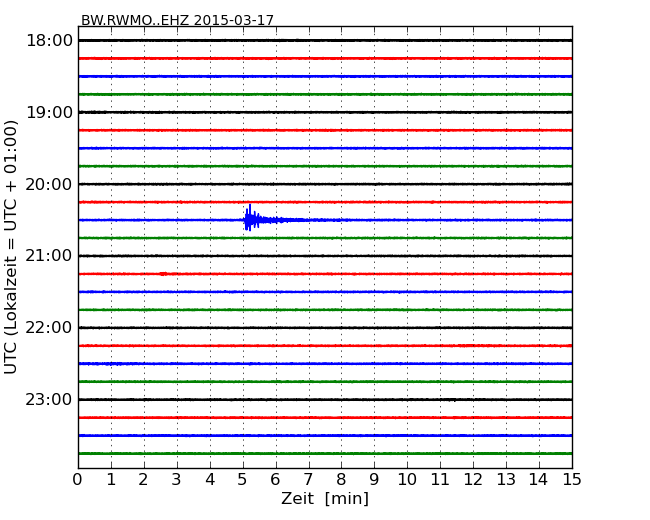650x520 pixels.
Task: Click the 18:00 time label
Action: 49,41
